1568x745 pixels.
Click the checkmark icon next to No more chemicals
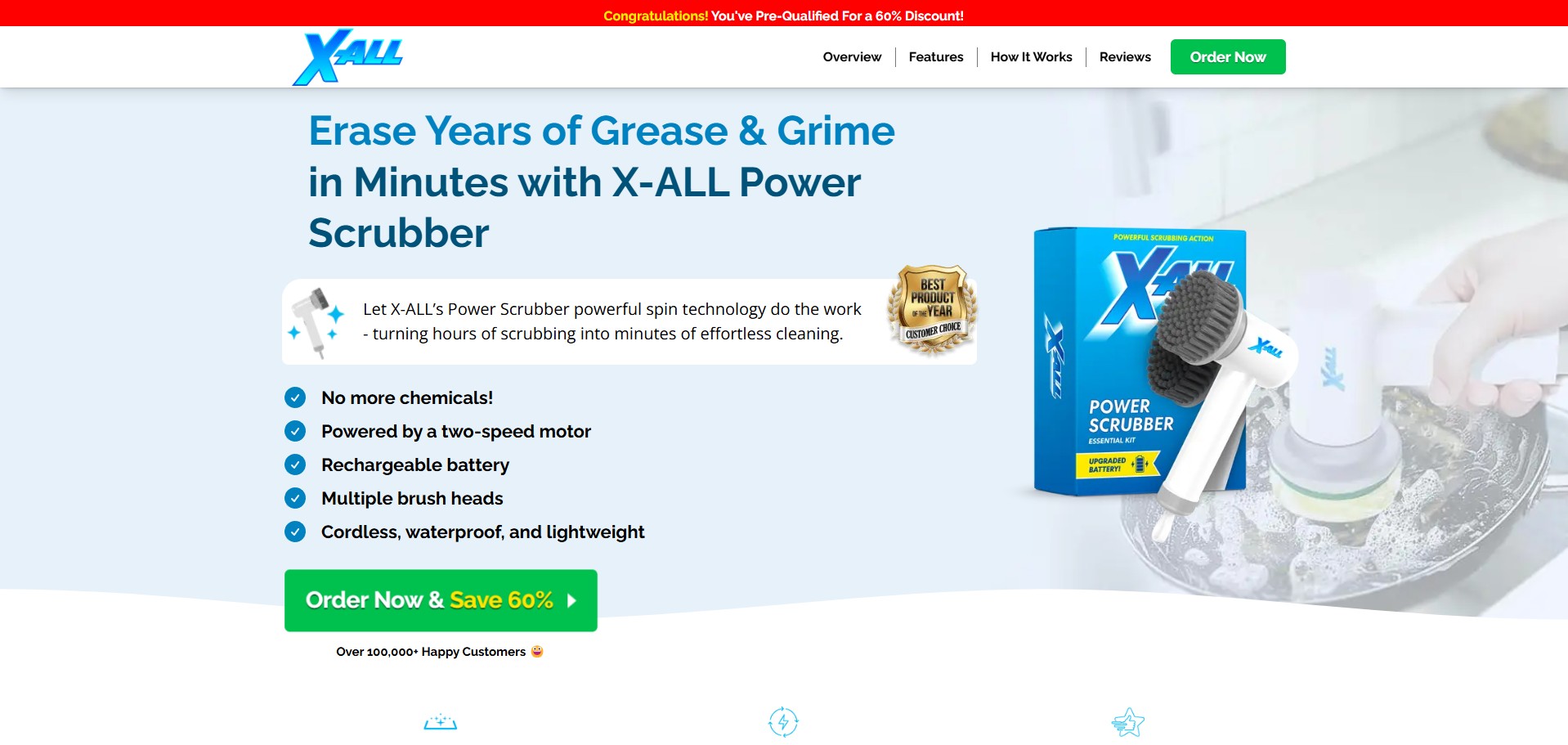tap(295, 397)
